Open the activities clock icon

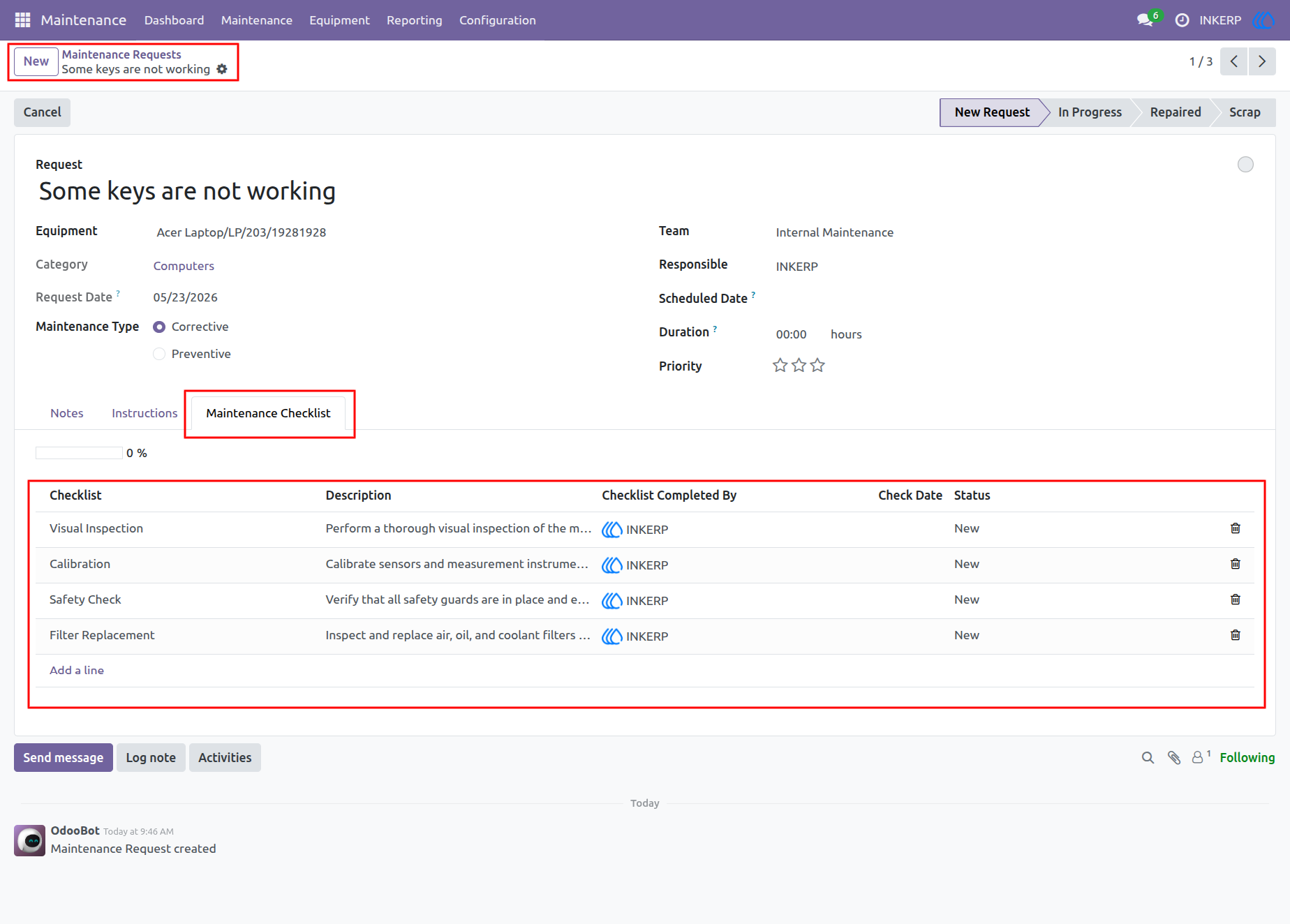(1182, 20)
